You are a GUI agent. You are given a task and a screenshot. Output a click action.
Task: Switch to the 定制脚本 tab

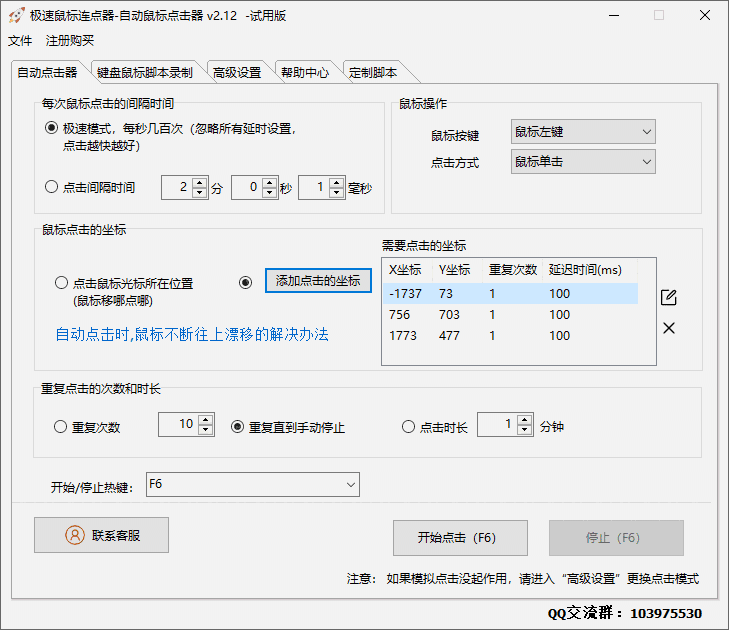373,73
